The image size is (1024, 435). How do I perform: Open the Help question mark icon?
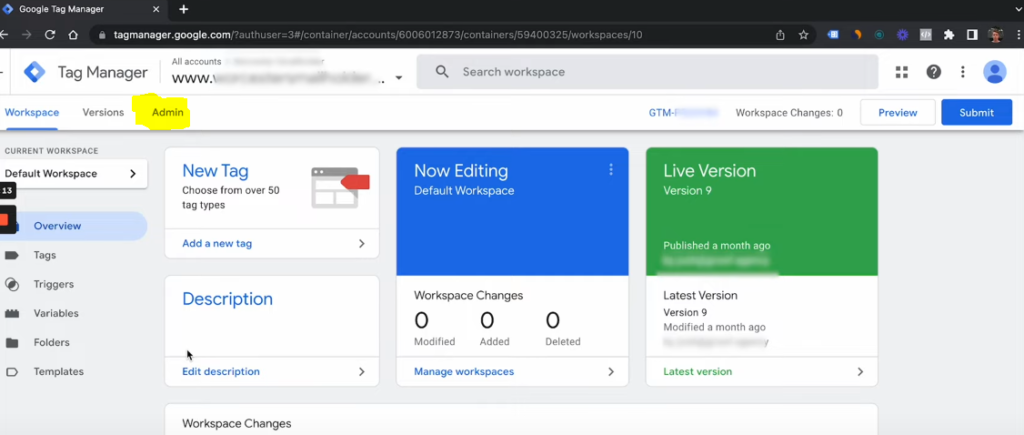coord(934,72)
